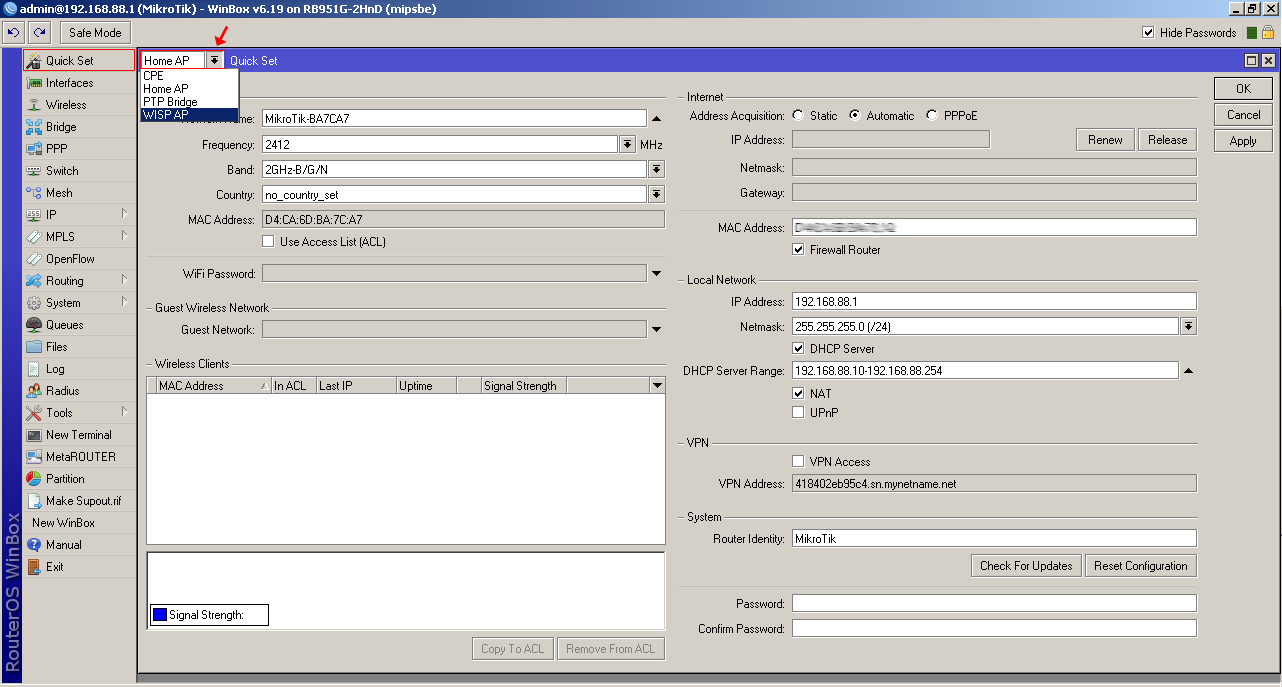Viewport: 1282px width, 687px height.
Task: Open the Log icon in sidebar
Action: point(34,369)
